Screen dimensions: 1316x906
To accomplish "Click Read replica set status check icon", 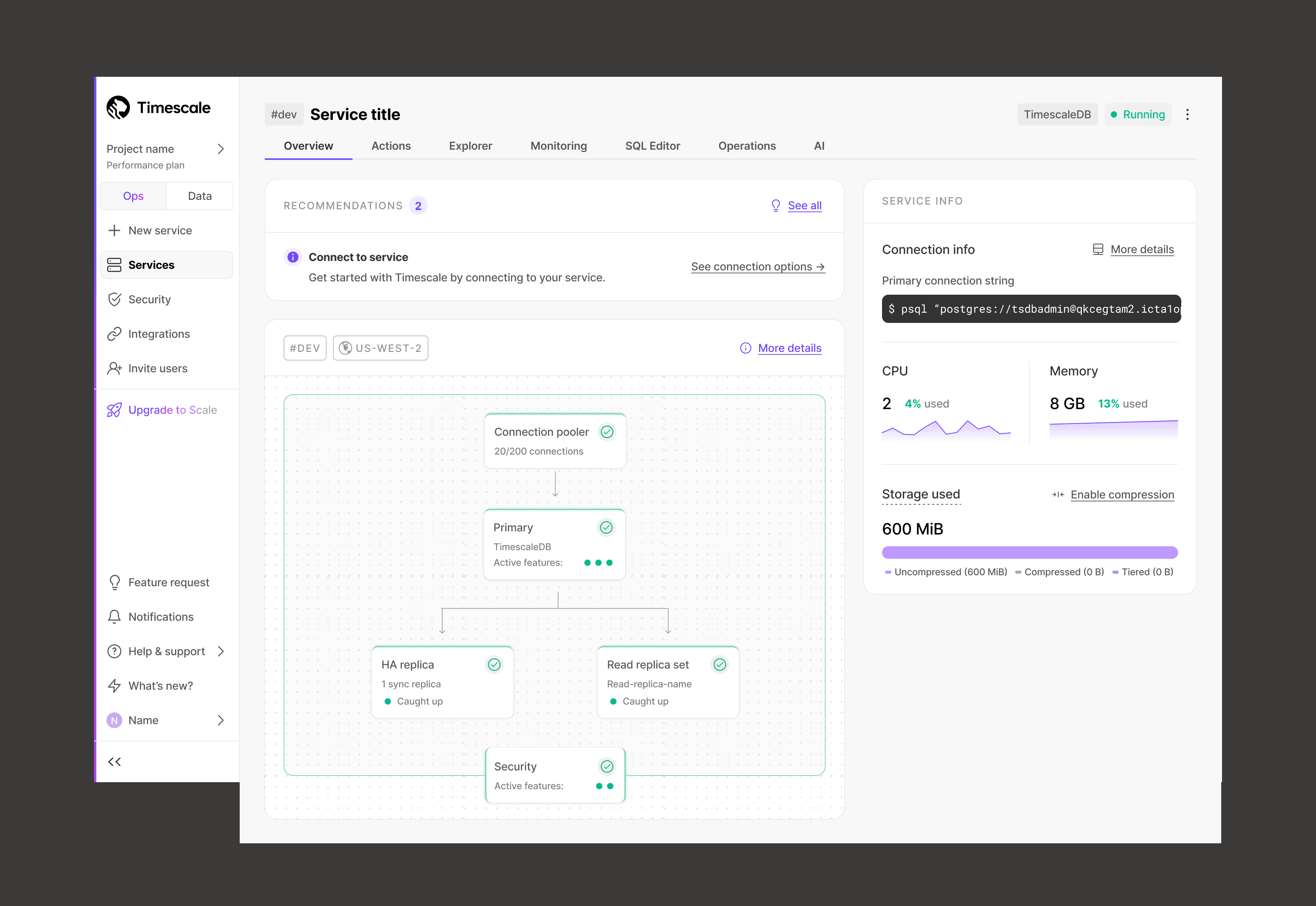I will (x=720, y=665).
